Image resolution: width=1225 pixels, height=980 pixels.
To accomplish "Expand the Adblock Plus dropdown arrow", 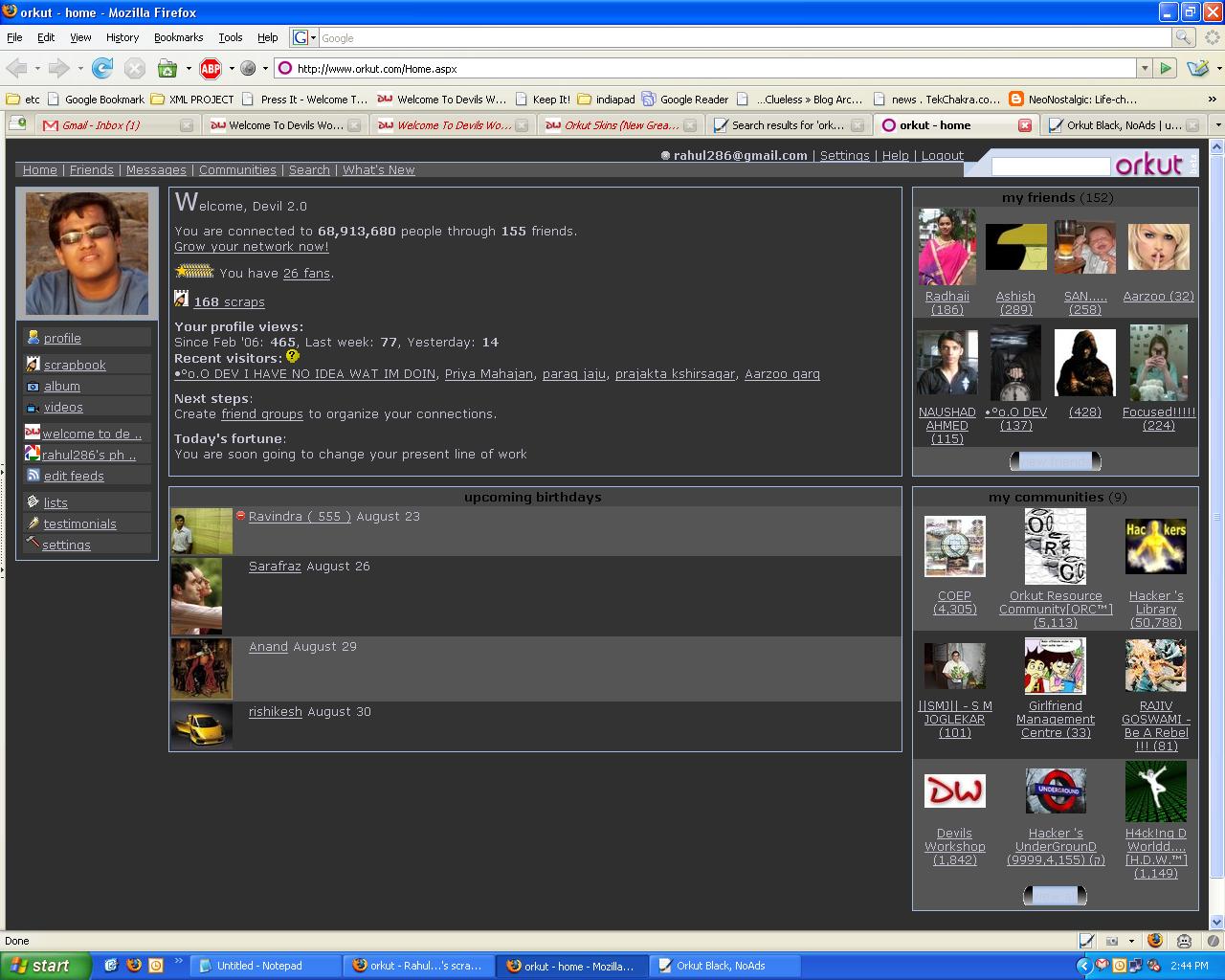I will pos(231,69).
